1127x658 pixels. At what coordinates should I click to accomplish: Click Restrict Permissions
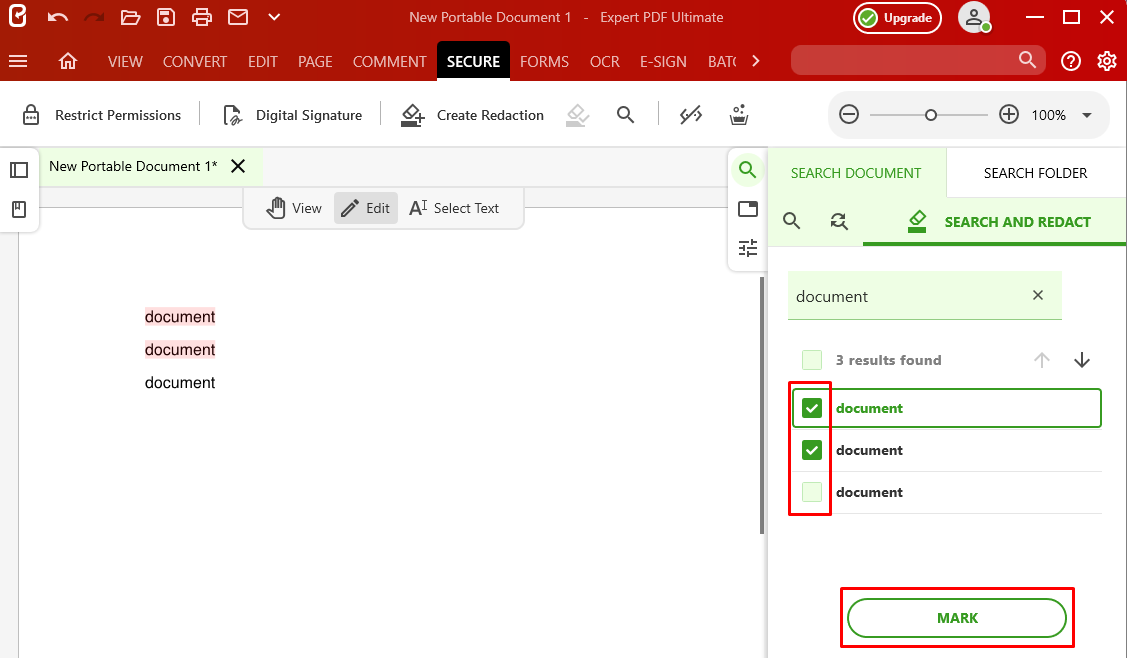(101, 115)
